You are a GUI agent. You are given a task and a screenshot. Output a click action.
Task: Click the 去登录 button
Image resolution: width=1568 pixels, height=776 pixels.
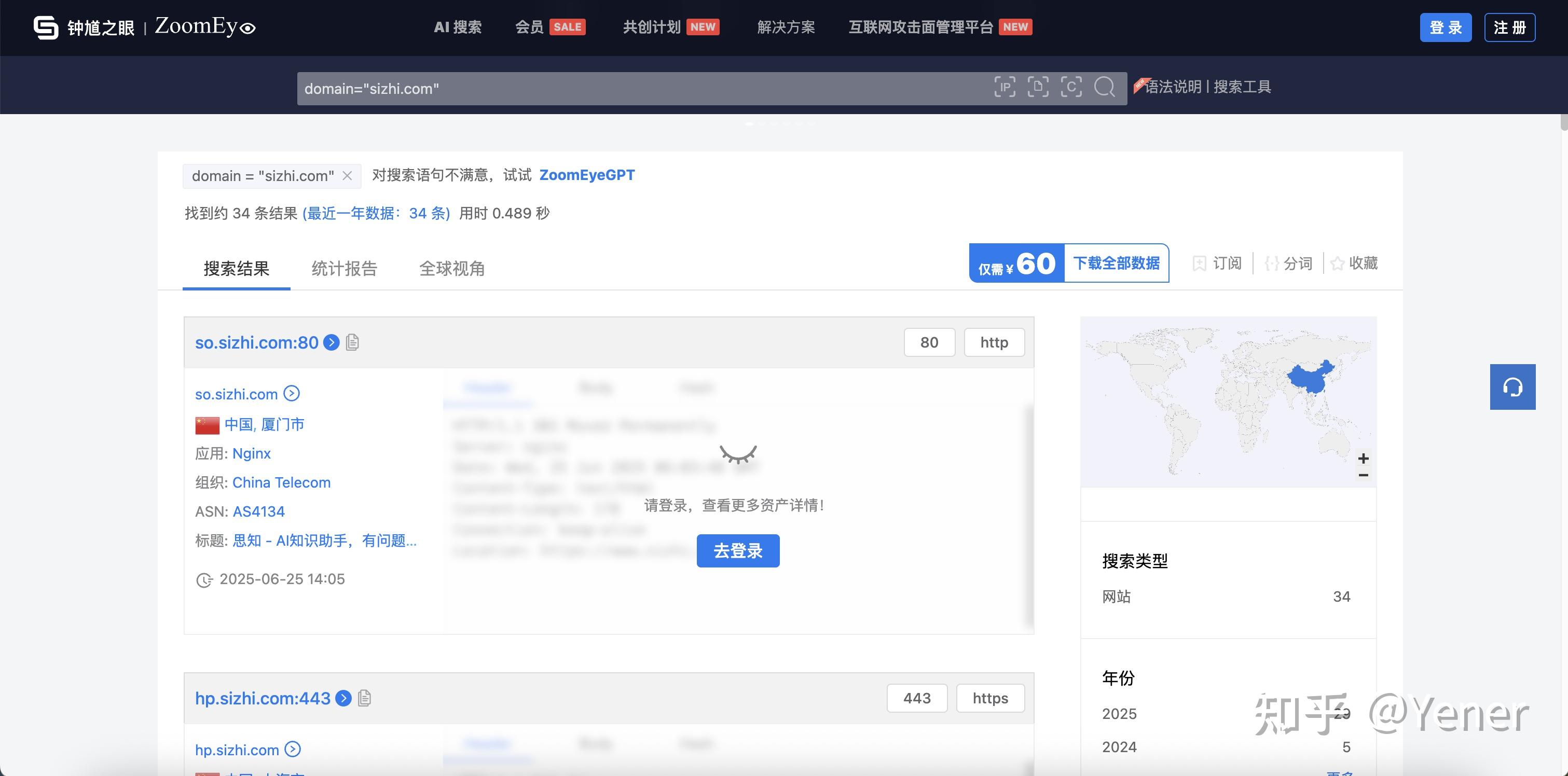[738, 550]
